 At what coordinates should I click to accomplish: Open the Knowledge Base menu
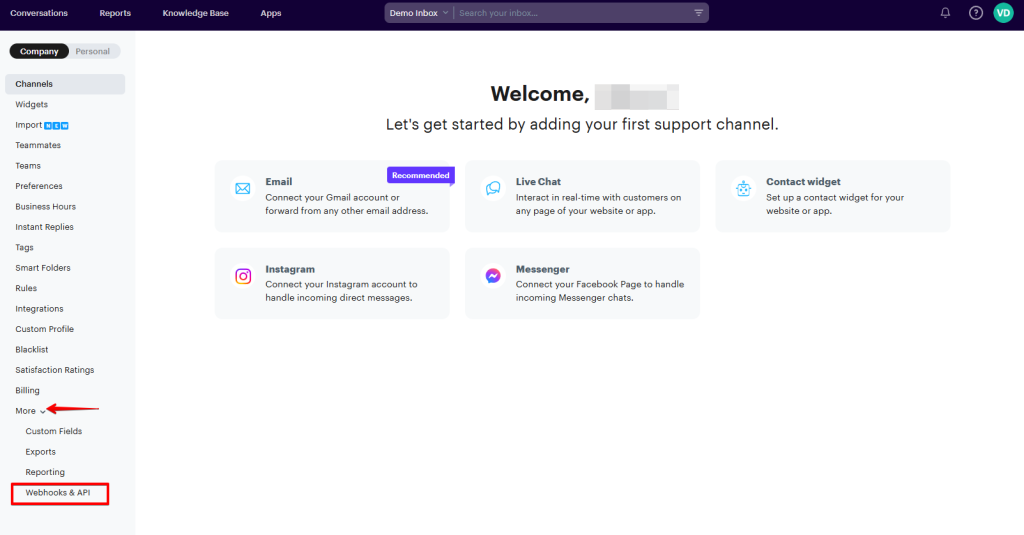[x=196, y=13]
